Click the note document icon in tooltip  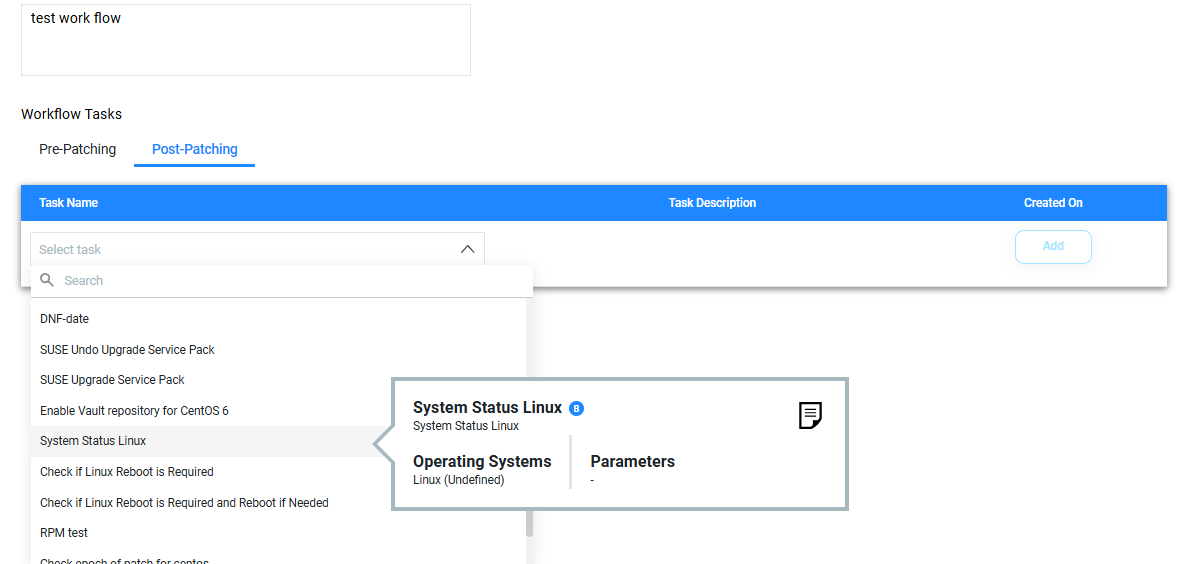pyautogui.click(x=810, y=415)
